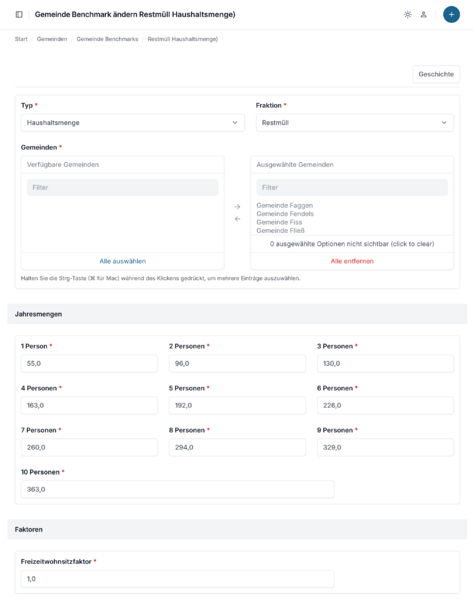Open the Typ dropdown Haushaltsmenge
The image size is (474, 600).
(133, 123)
